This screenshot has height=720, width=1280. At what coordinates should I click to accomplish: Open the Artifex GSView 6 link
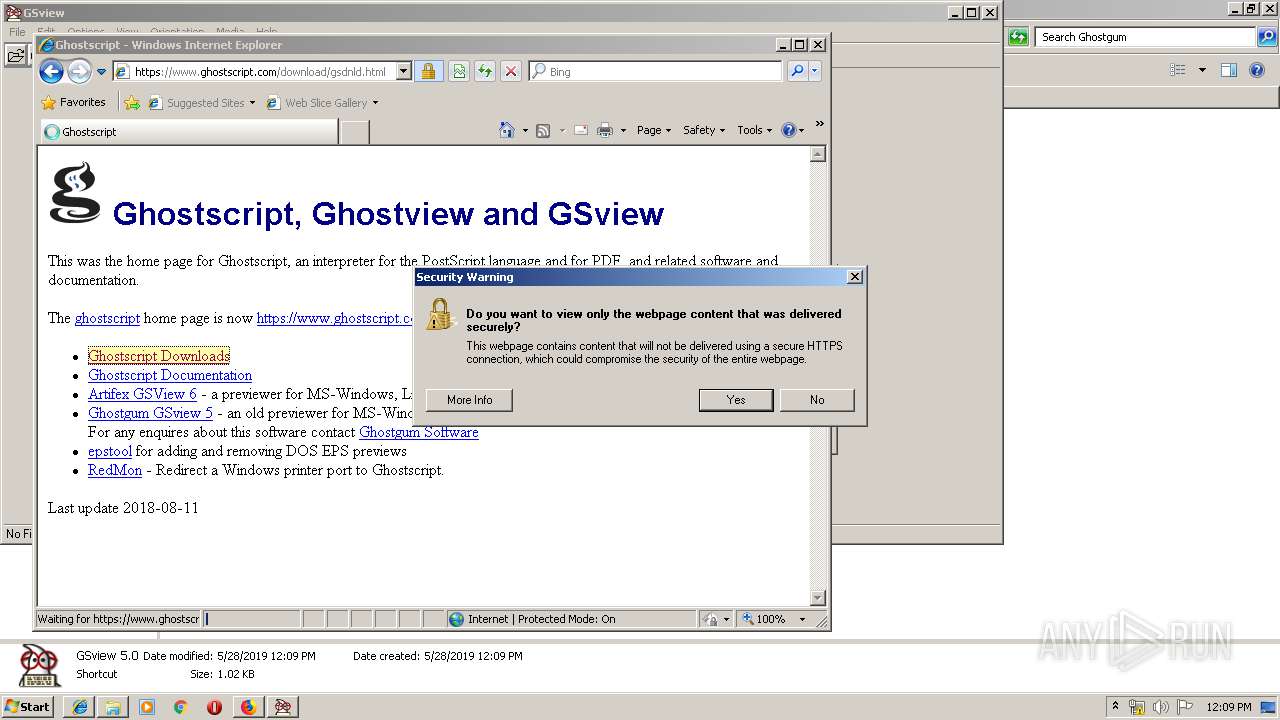coord(142,394)
